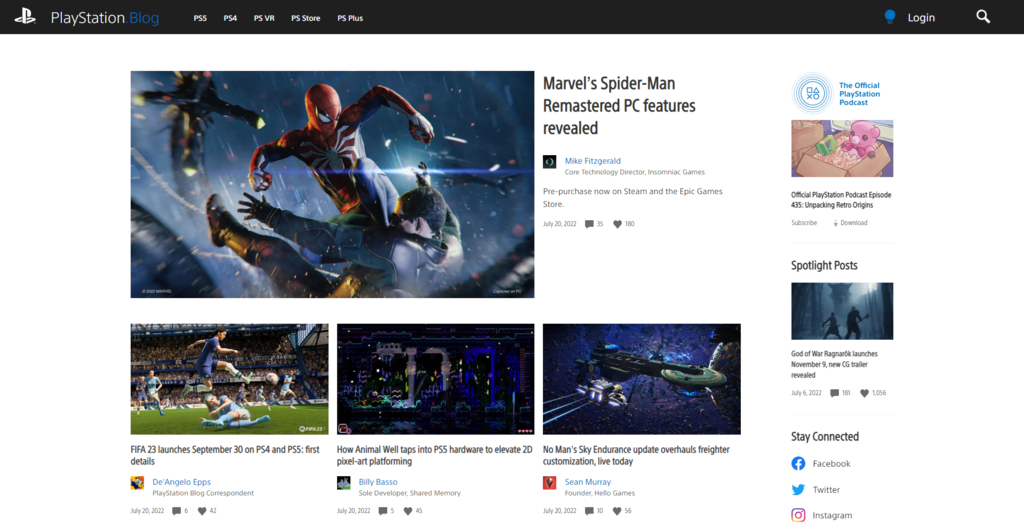This screenshot has width=1024, height=529.
Task: Click the Twitter text link
Action: (826, 490)
